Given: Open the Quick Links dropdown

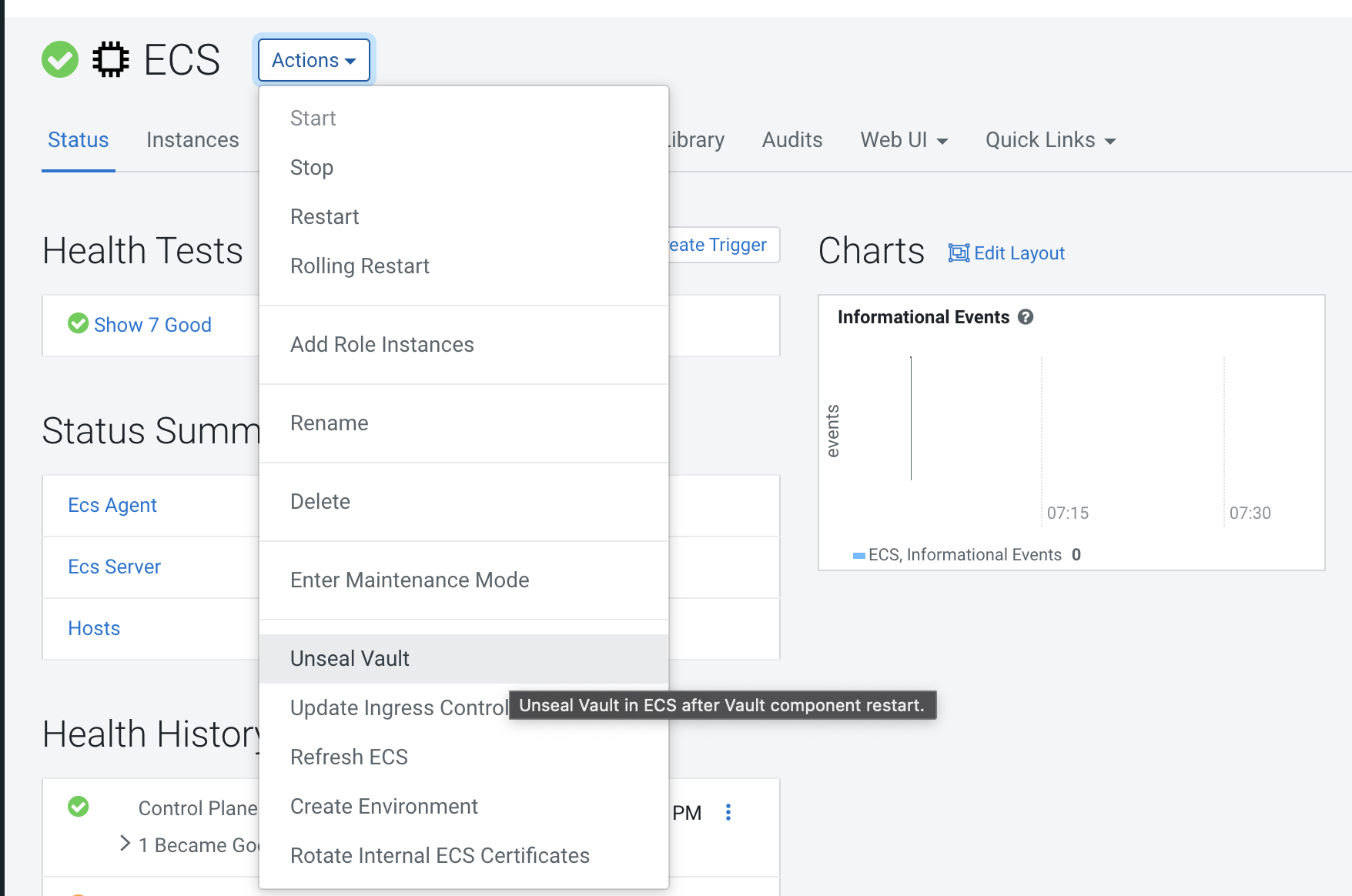Looking at the screenshot, I should click(1050, 140).
